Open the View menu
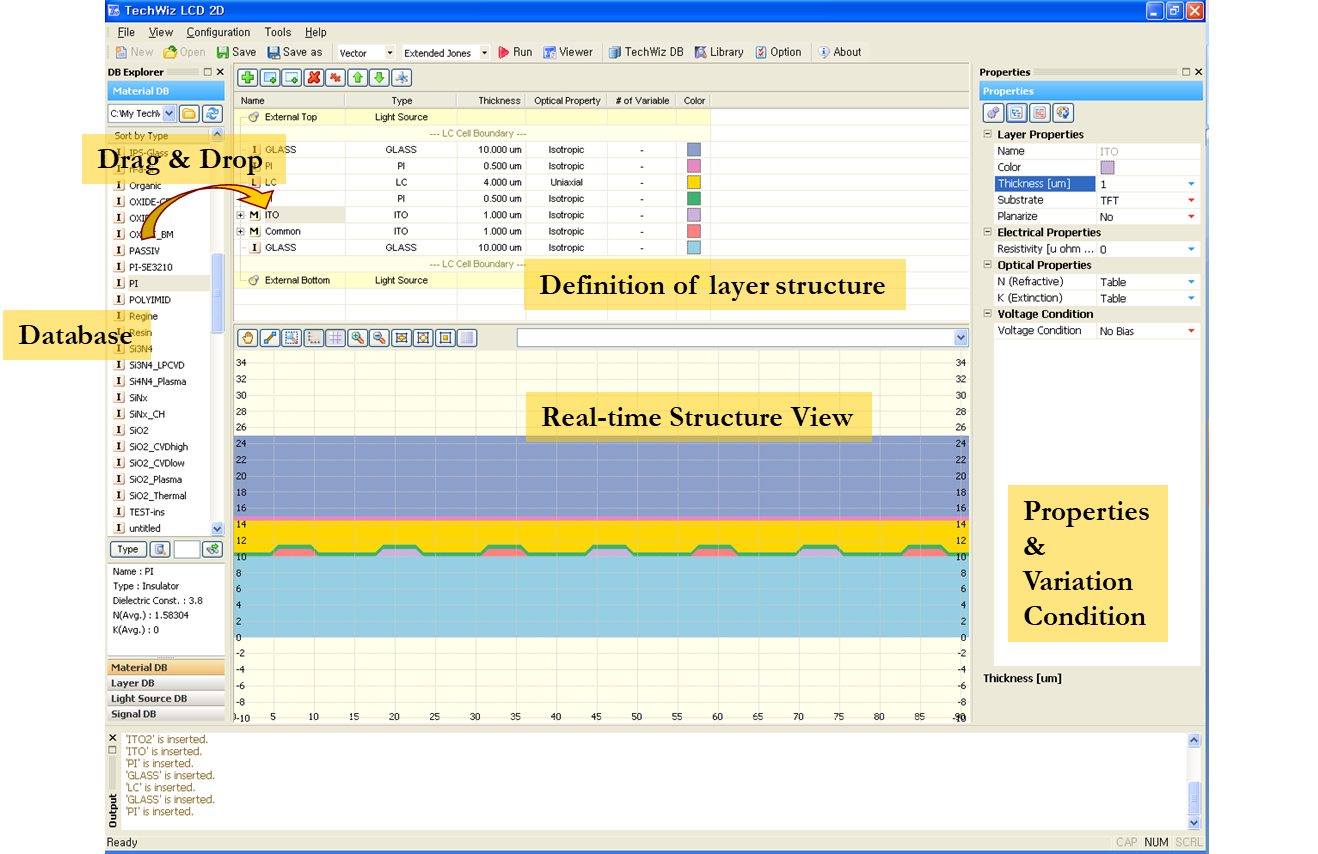Screen dimensions: 1318x854 click(161, 32)
